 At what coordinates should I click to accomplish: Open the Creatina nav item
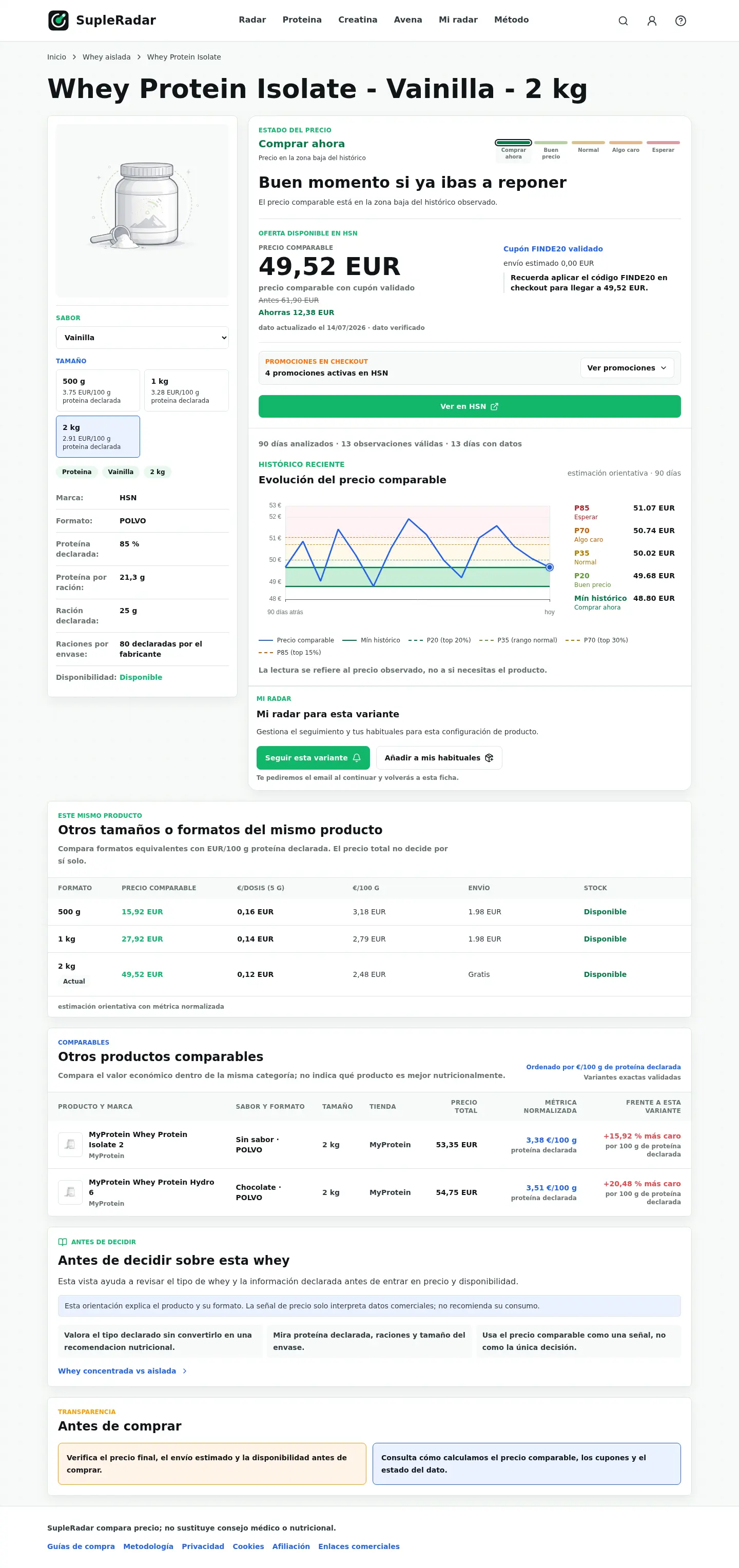357,19
